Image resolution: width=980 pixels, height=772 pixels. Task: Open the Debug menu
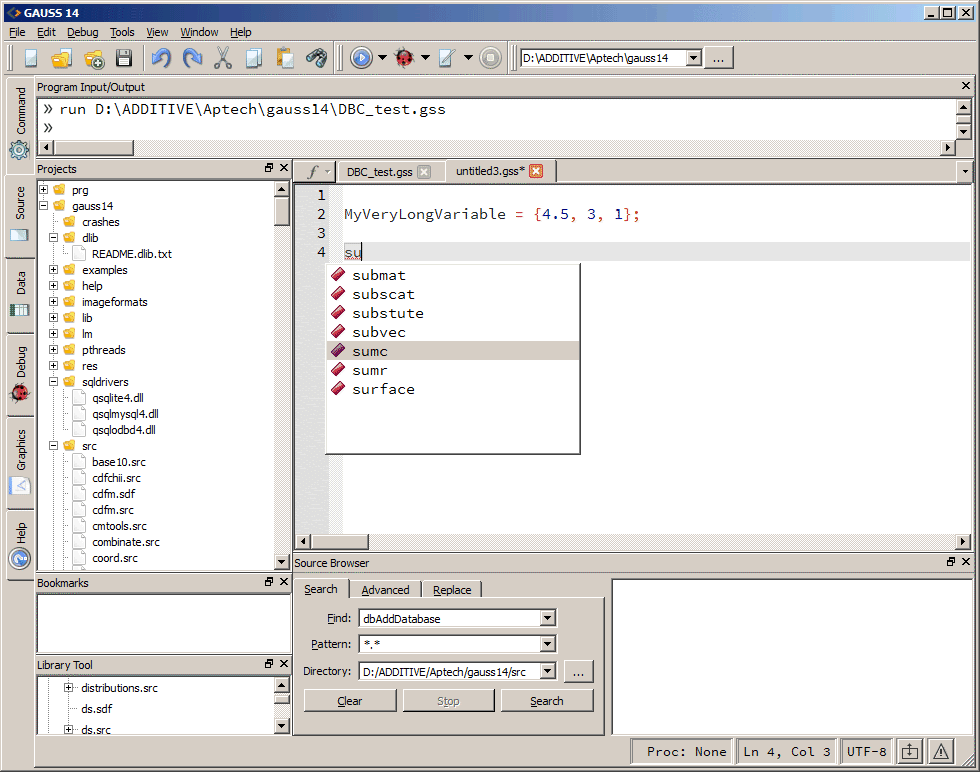click(x=82, y=33)
